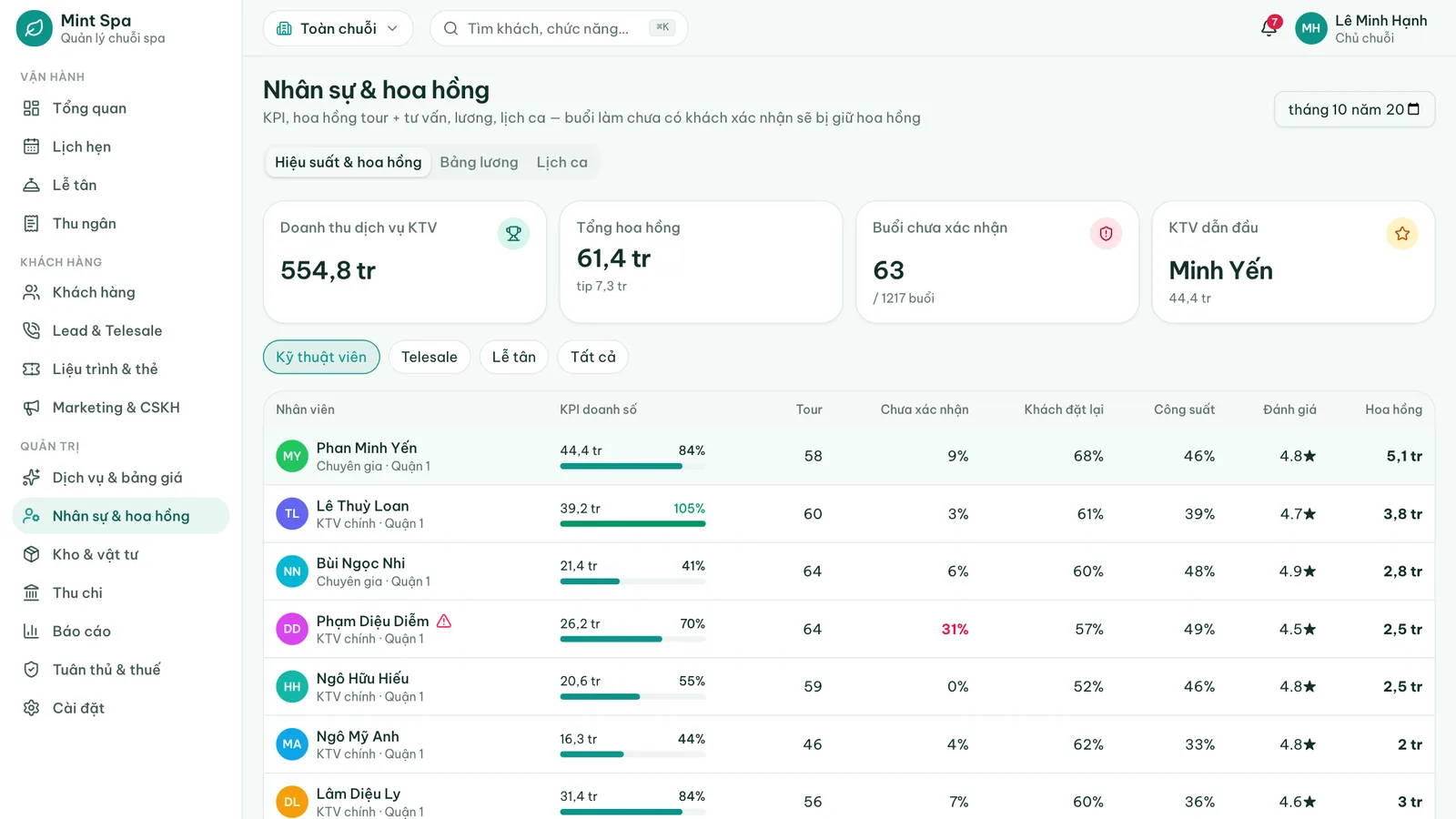
Task: Open the notifications bell
Action: point(1269,28)
